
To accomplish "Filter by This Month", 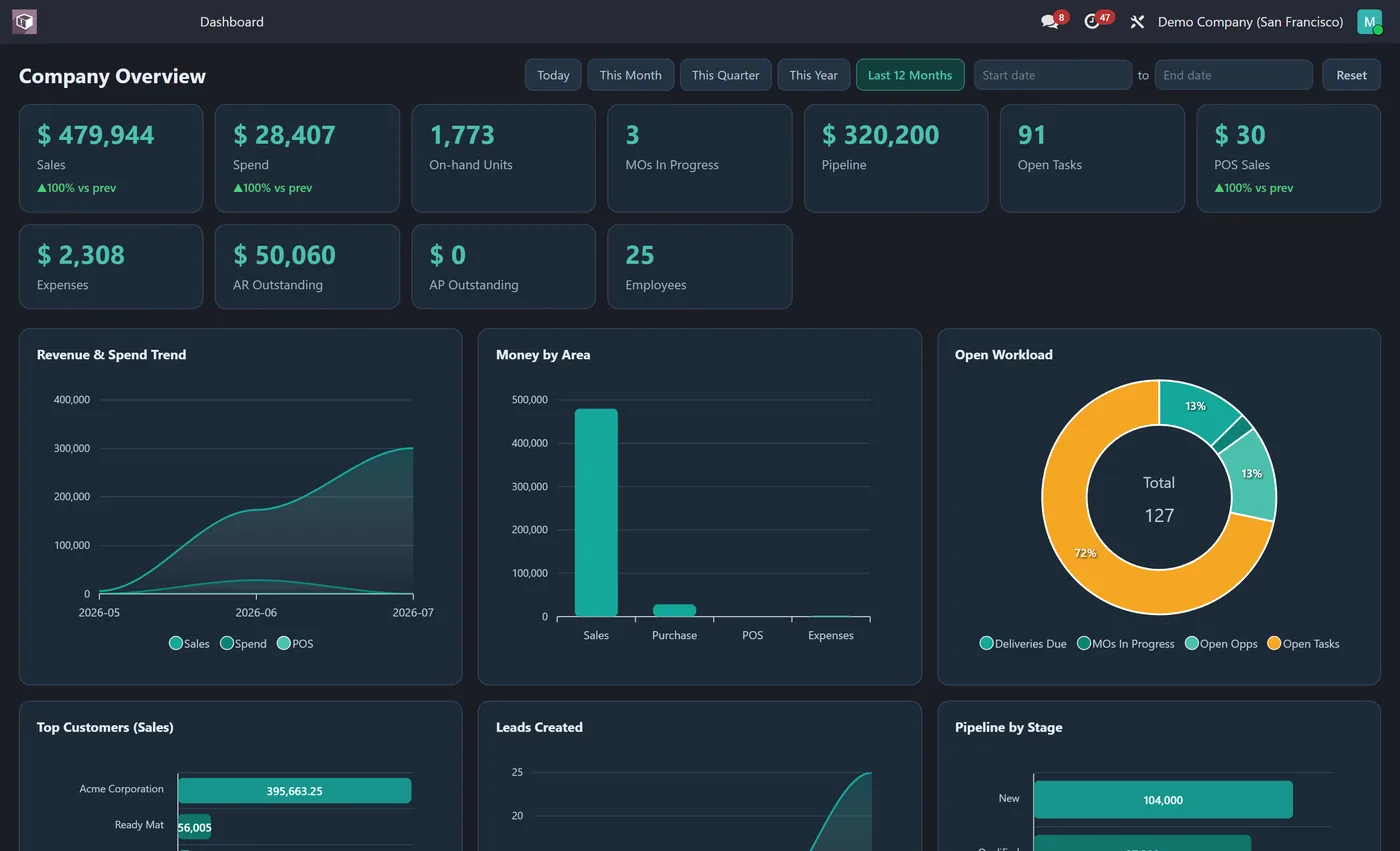I will pyautogui.click(x=630, y=75).
